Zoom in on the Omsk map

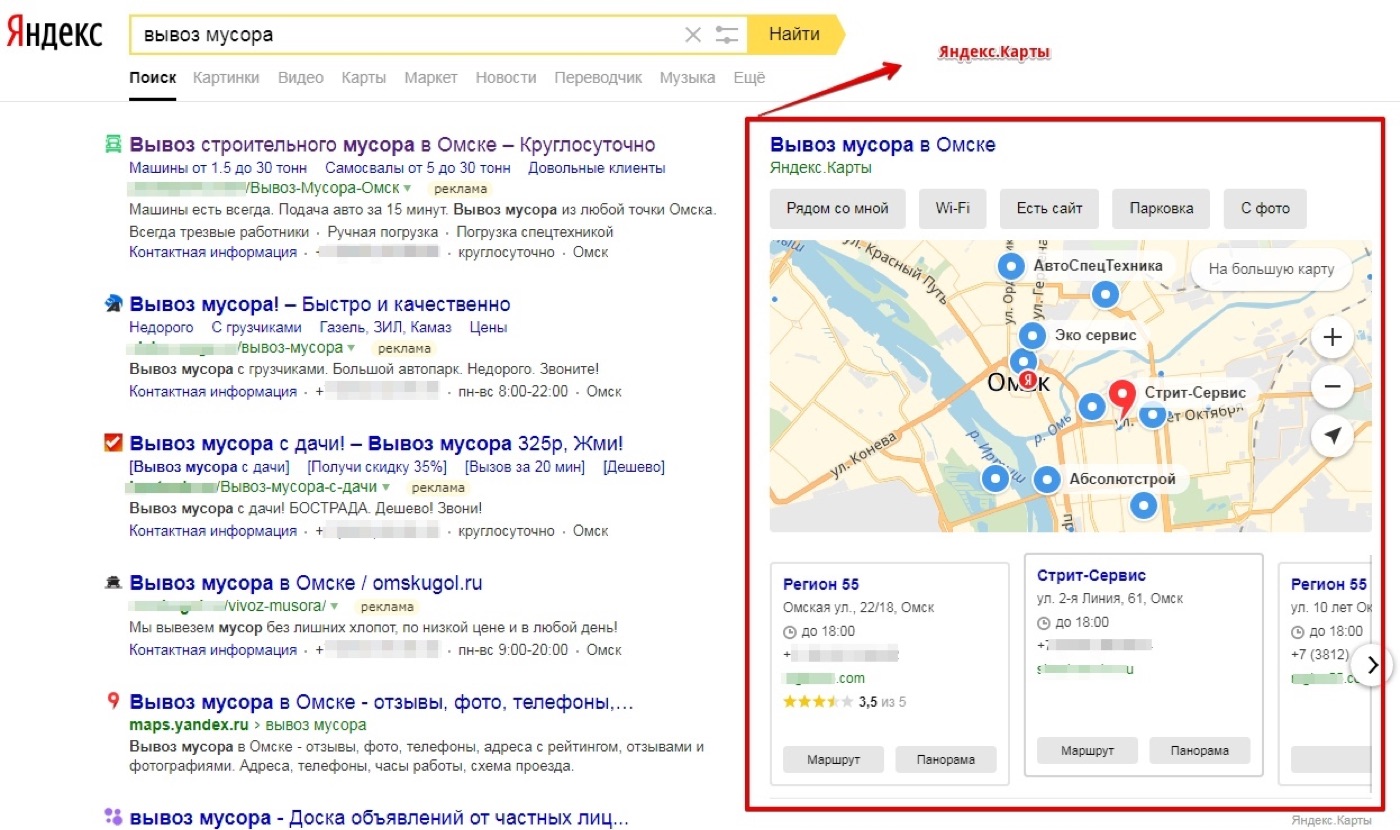coord(1332,338)
